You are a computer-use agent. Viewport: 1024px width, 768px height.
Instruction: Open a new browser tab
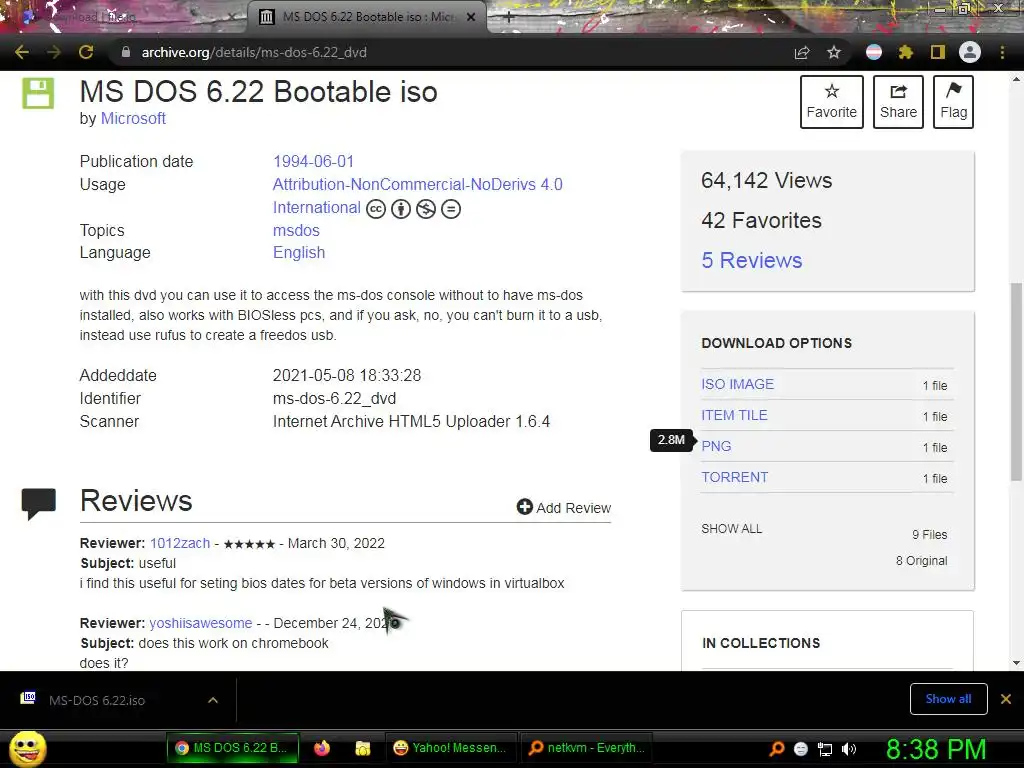pos(509,17)
